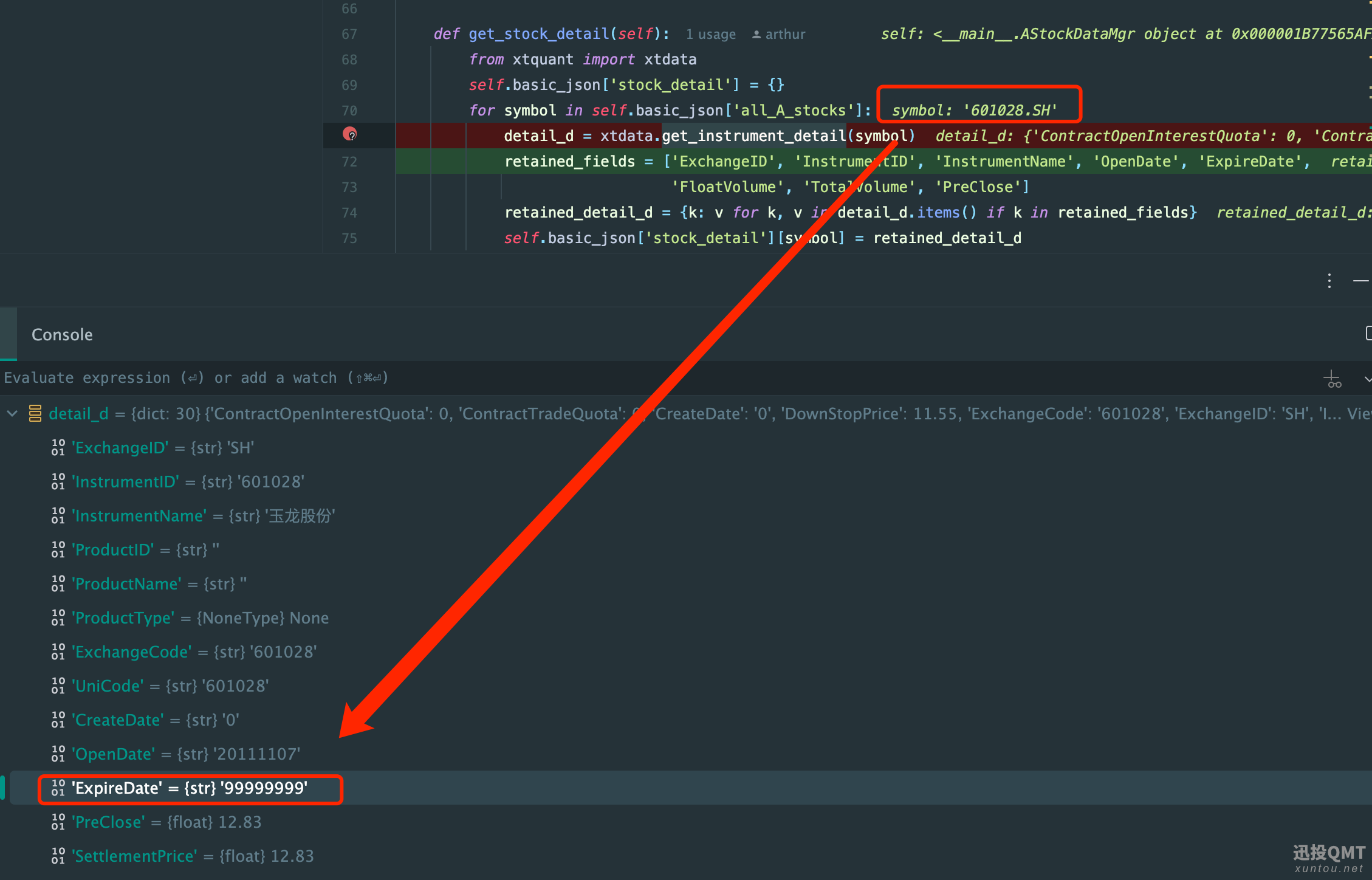The image size is (1372, 880).
Task: Click the value type icon beside 'OpenDate'
Action: 58,754
